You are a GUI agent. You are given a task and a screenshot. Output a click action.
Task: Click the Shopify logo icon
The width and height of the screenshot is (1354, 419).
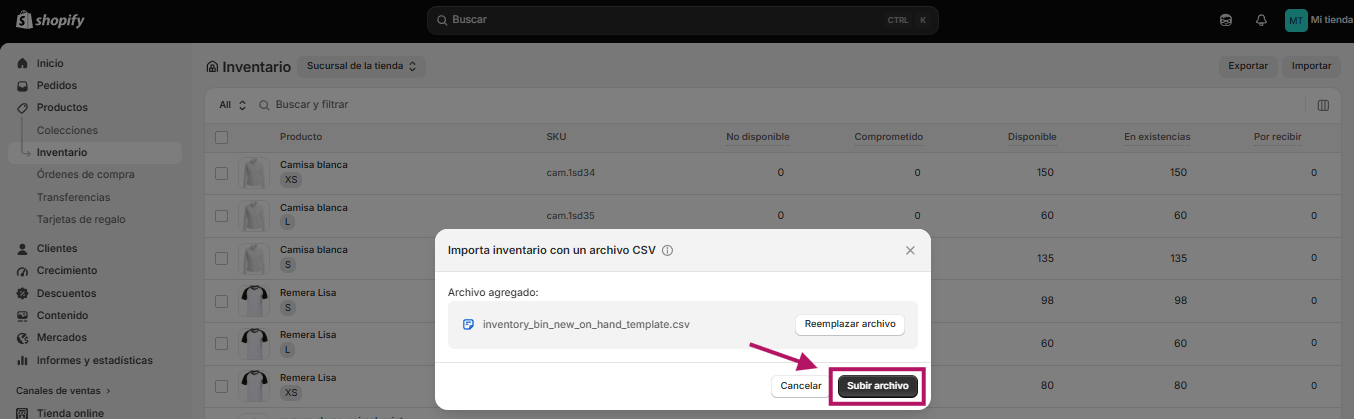[x=23, y=20]
